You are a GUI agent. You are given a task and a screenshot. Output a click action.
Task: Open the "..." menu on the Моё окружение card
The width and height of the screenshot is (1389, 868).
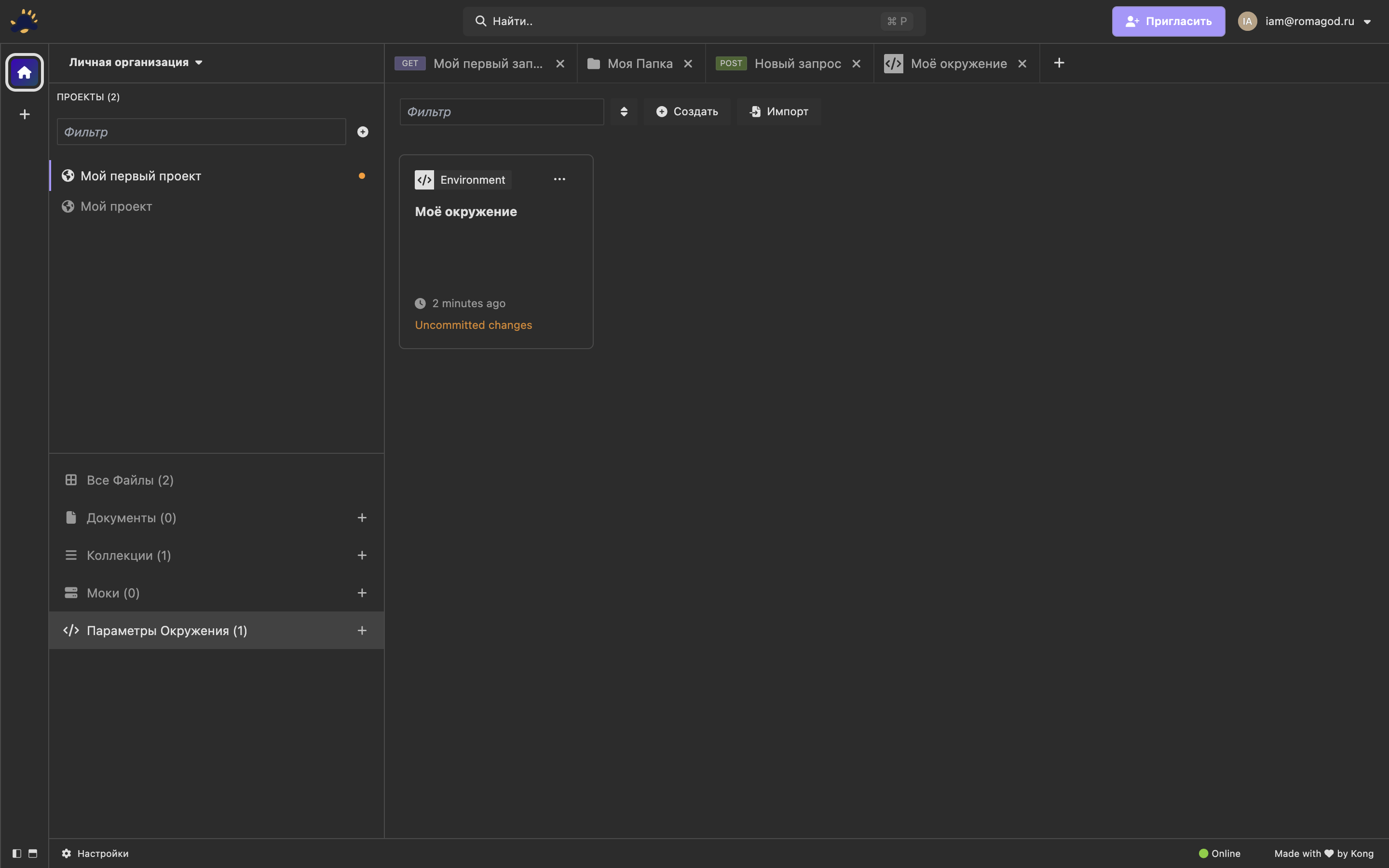pyautogui.click(x=559, y=179)
